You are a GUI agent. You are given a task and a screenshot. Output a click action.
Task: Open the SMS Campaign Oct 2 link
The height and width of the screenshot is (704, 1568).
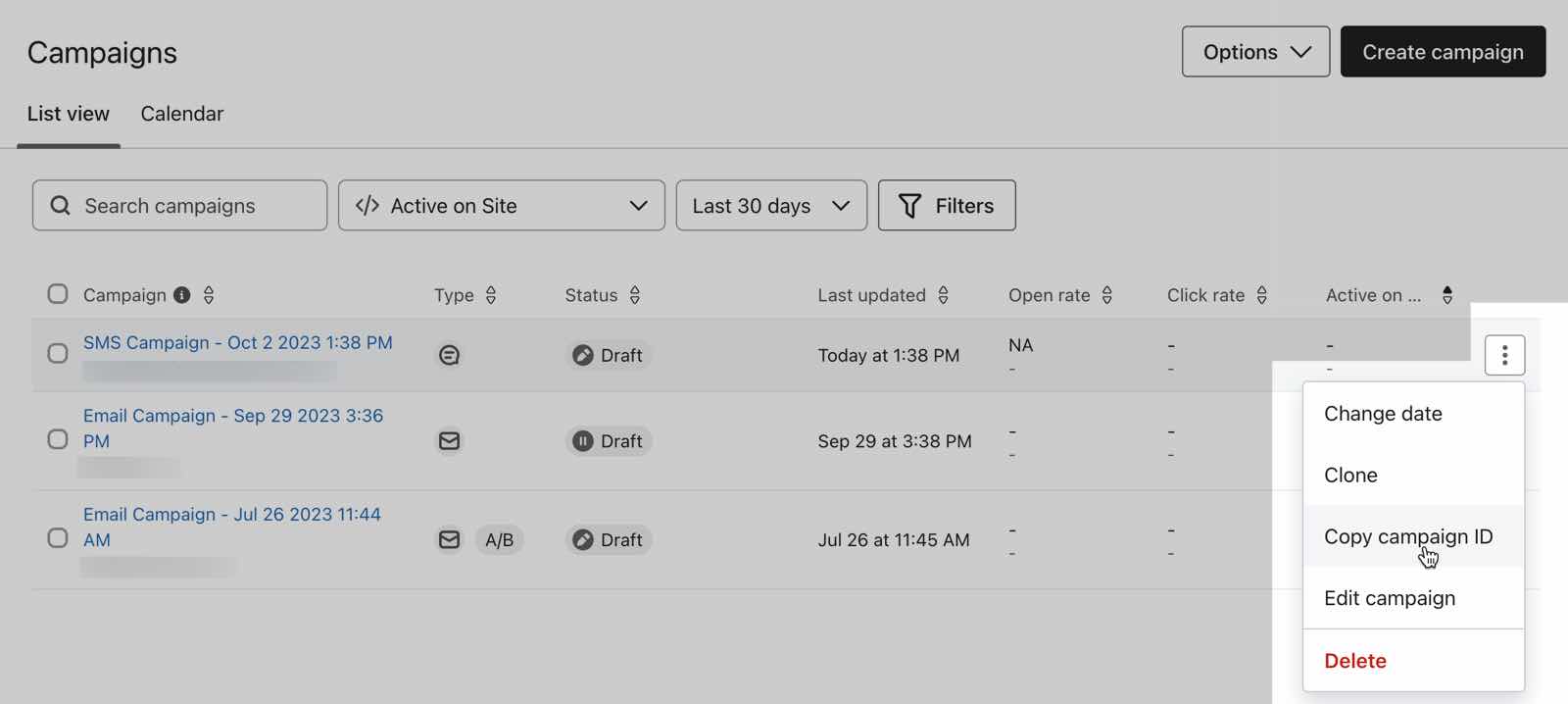pos(237,342)
